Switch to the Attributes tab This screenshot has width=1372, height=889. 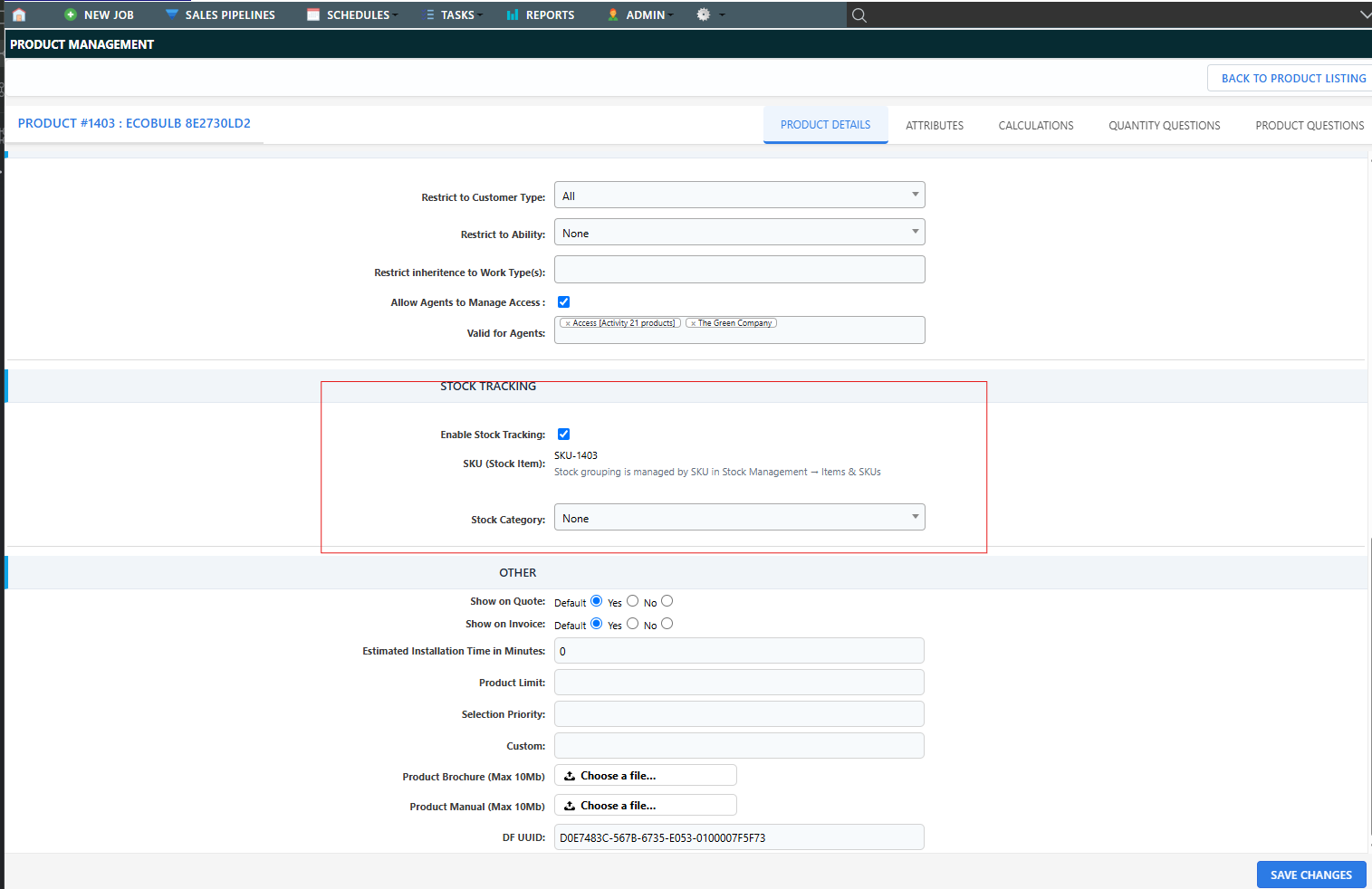[935, 126]
